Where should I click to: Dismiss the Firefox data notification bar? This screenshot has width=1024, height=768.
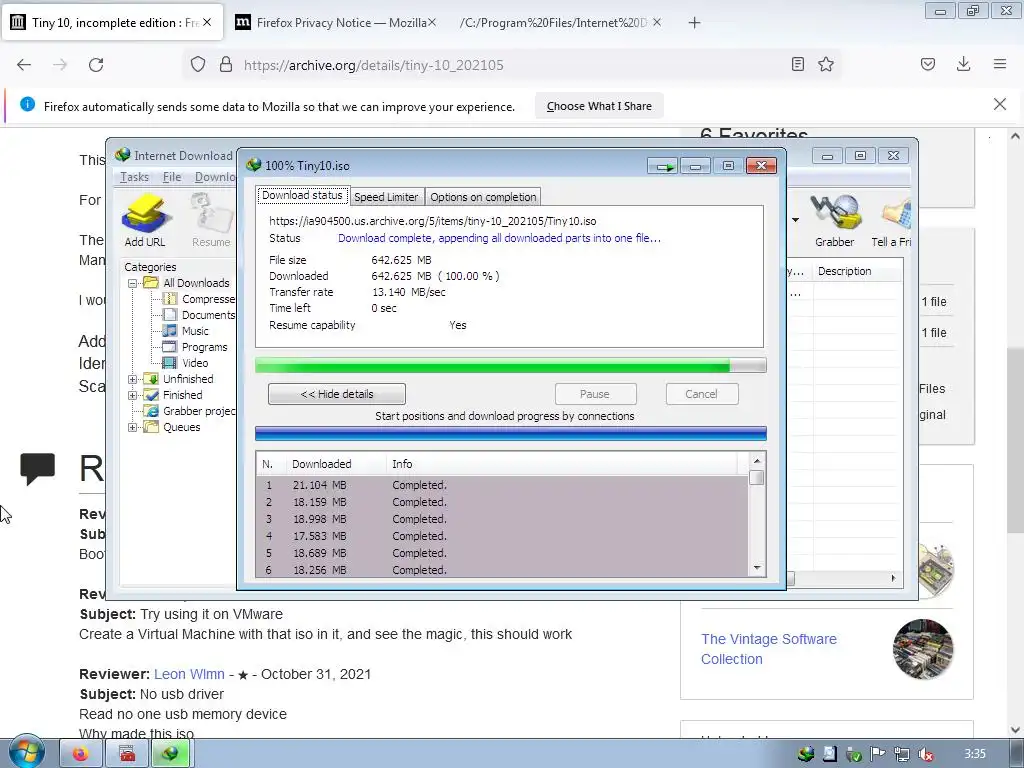pyautogui.click(x=1000, y=104)
